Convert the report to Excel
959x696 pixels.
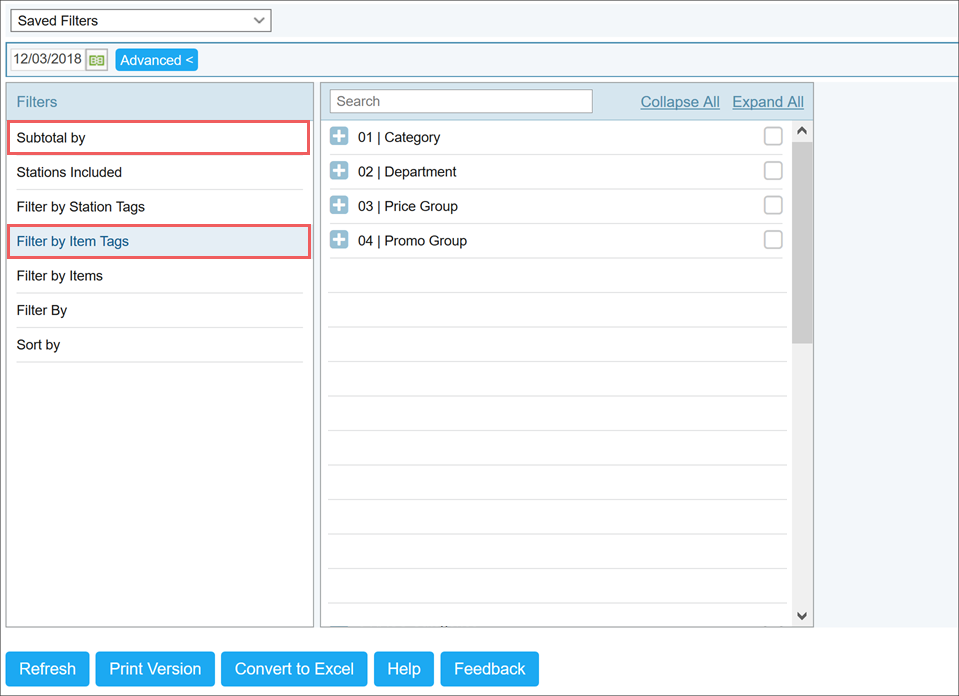click(294, 668)
